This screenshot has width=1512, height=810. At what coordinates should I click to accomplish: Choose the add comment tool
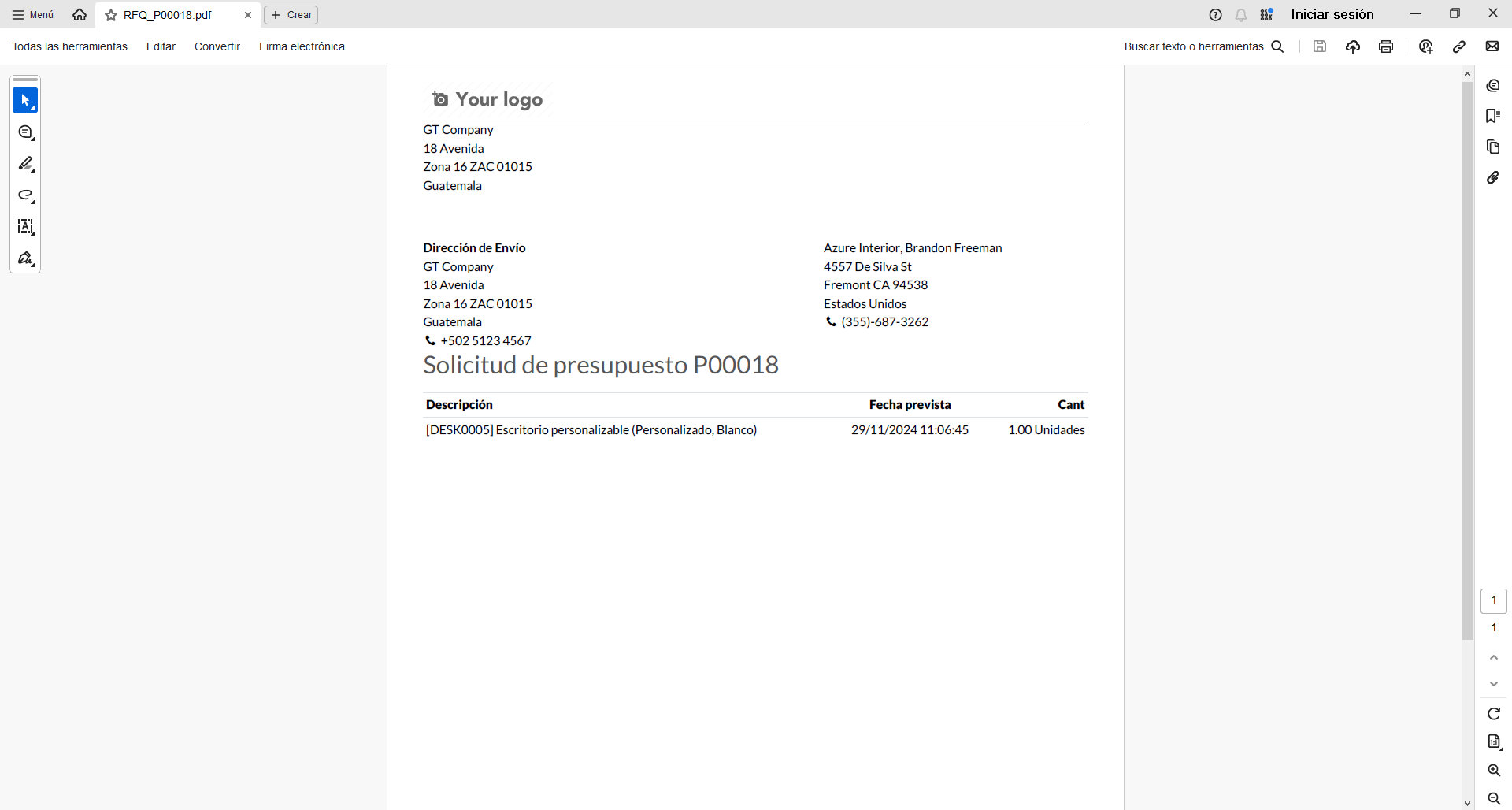pos(25,132)
